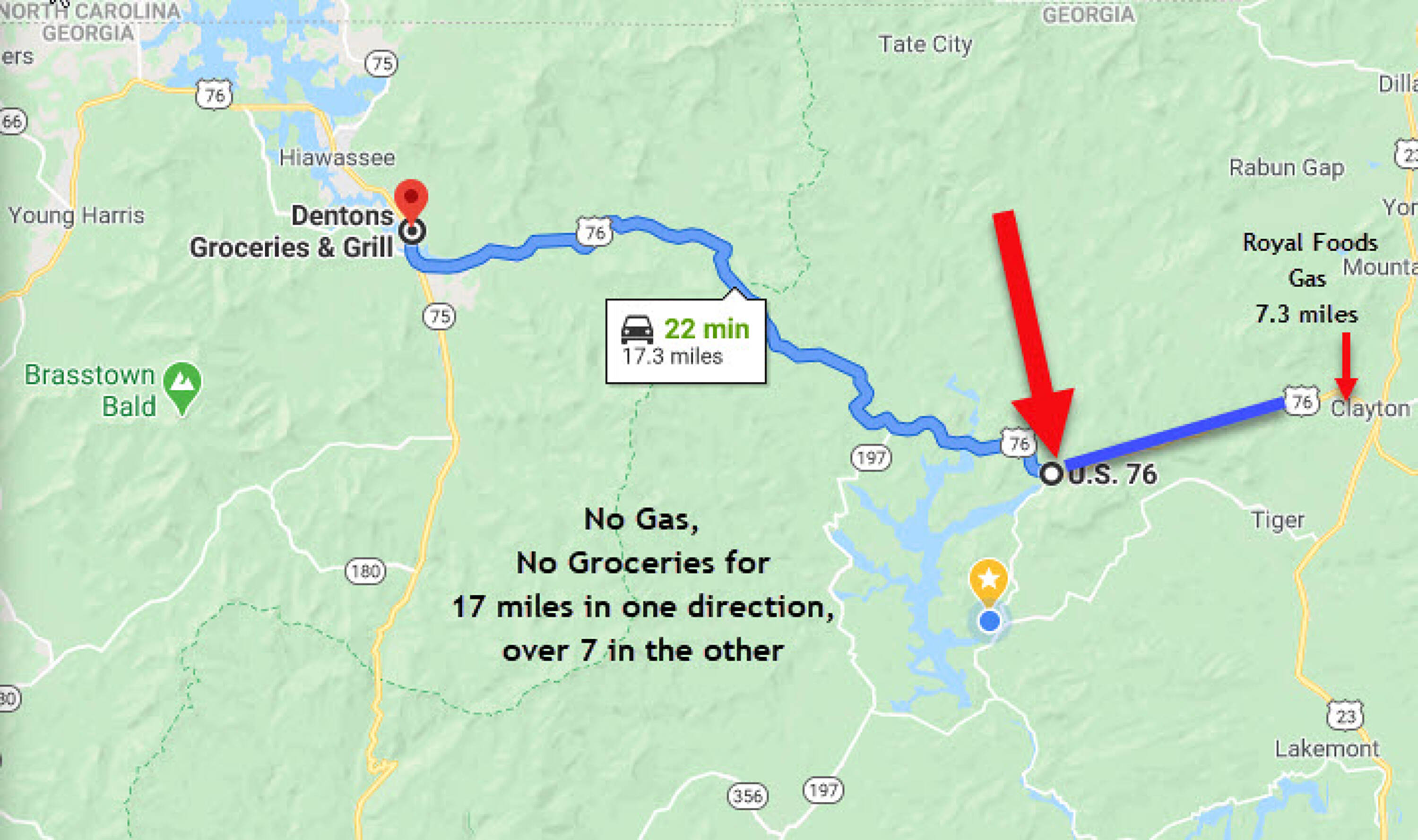
Task: Click the Dentons Groceries & Grill label
Action: point(291,231)
